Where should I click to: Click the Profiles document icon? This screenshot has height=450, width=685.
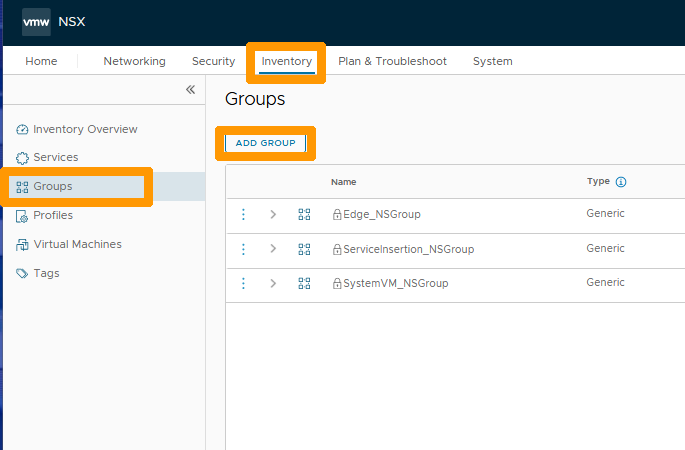tap(22, 216)
